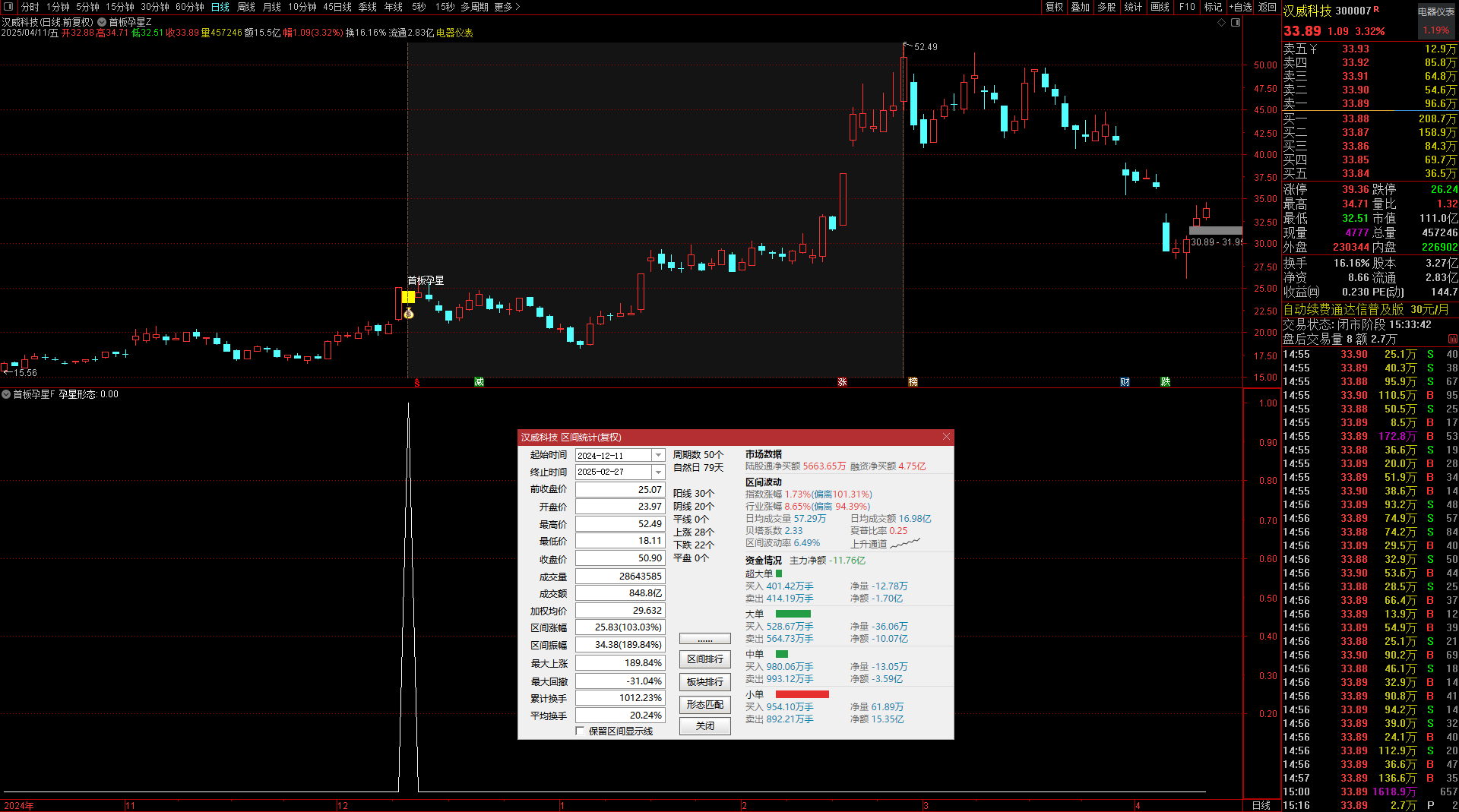
Task: Toggle the panel layout icon at top-left
Action: pos(8,7)
